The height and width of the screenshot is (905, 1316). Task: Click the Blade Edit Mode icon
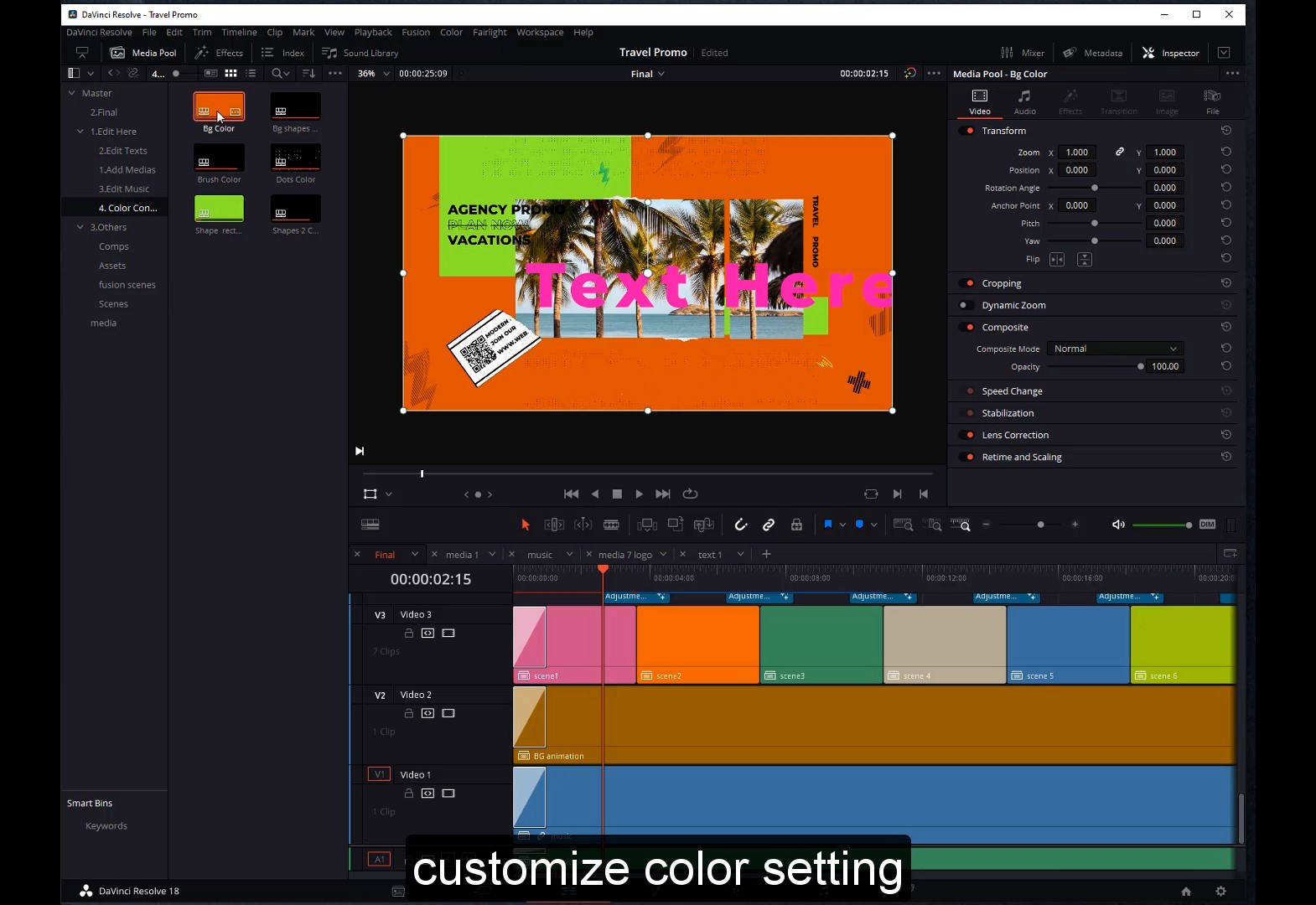pos(611,525)
